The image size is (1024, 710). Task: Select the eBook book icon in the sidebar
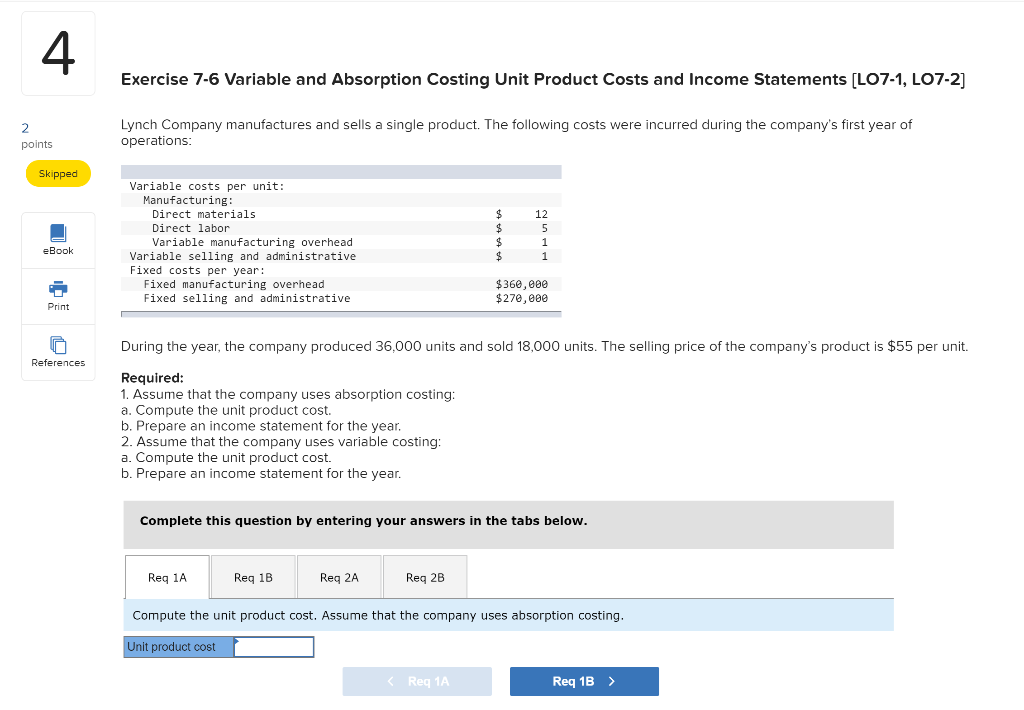[57, 232]
